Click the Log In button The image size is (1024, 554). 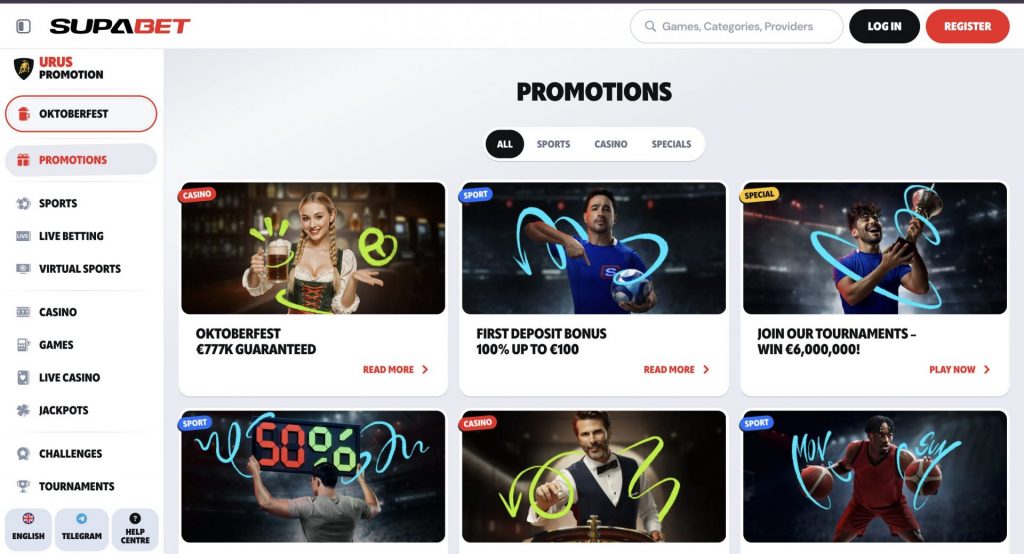click(x=884, y=26)
